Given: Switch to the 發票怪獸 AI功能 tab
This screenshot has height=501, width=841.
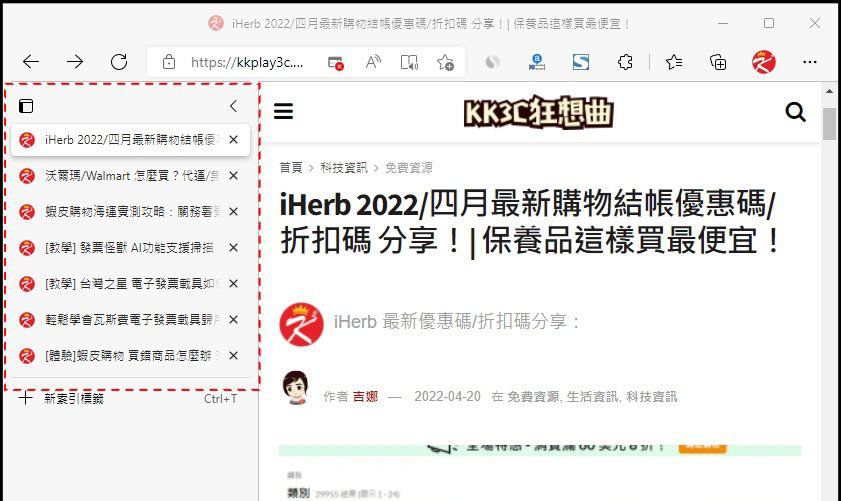Looking at the screenshot, I should (130, 248).
